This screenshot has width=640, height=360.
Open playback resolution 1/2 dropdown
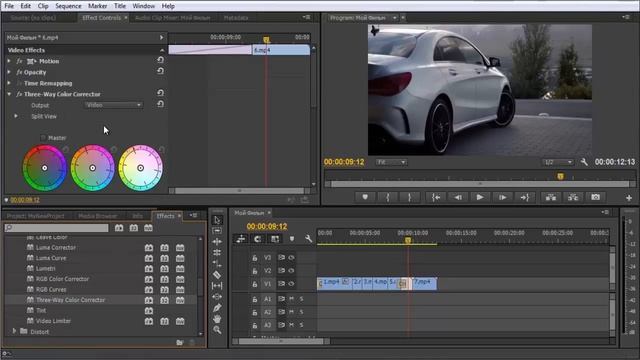(x=558, y=162)
